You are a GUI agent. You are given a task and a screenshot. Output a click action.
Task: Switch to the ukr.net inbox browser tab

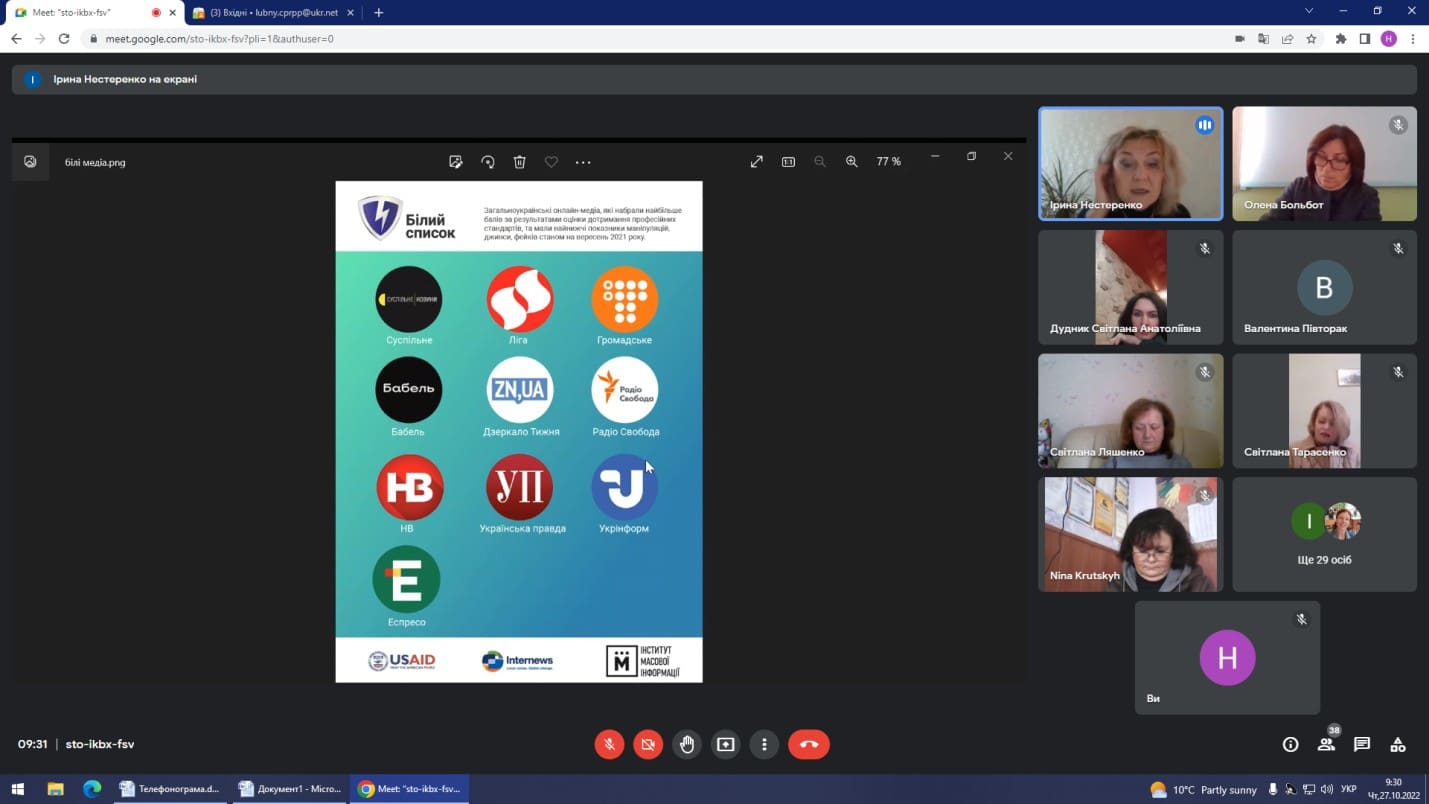pyautogui.click(x=274, y=13)
